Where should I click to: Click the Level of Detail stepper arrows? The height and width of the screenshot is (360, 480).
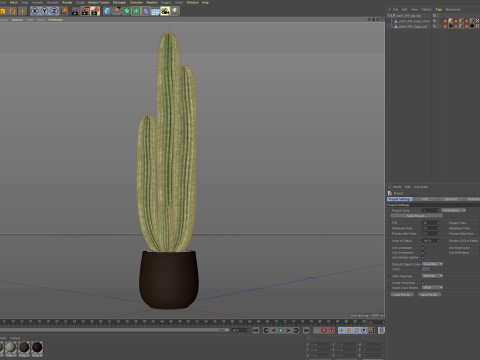point(438,241)
